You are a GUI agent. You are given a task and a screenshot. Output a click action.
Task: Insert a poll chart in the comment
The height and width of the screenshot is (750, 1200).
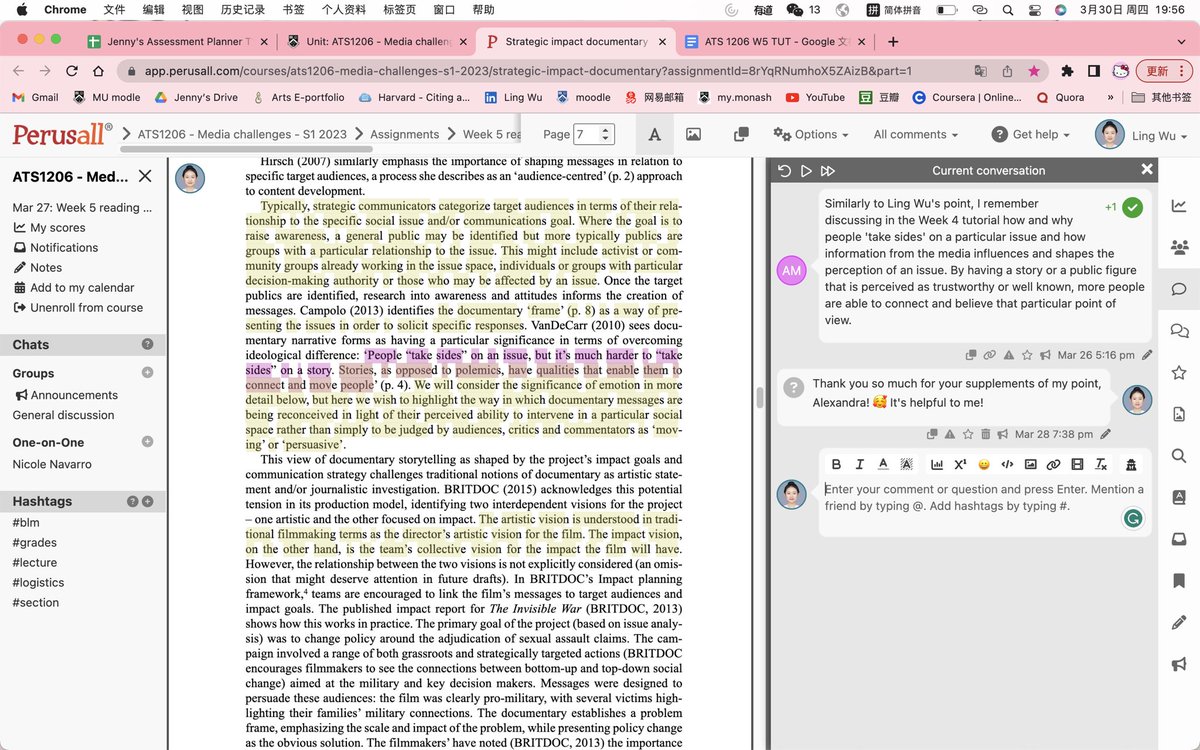pos(937,464)
